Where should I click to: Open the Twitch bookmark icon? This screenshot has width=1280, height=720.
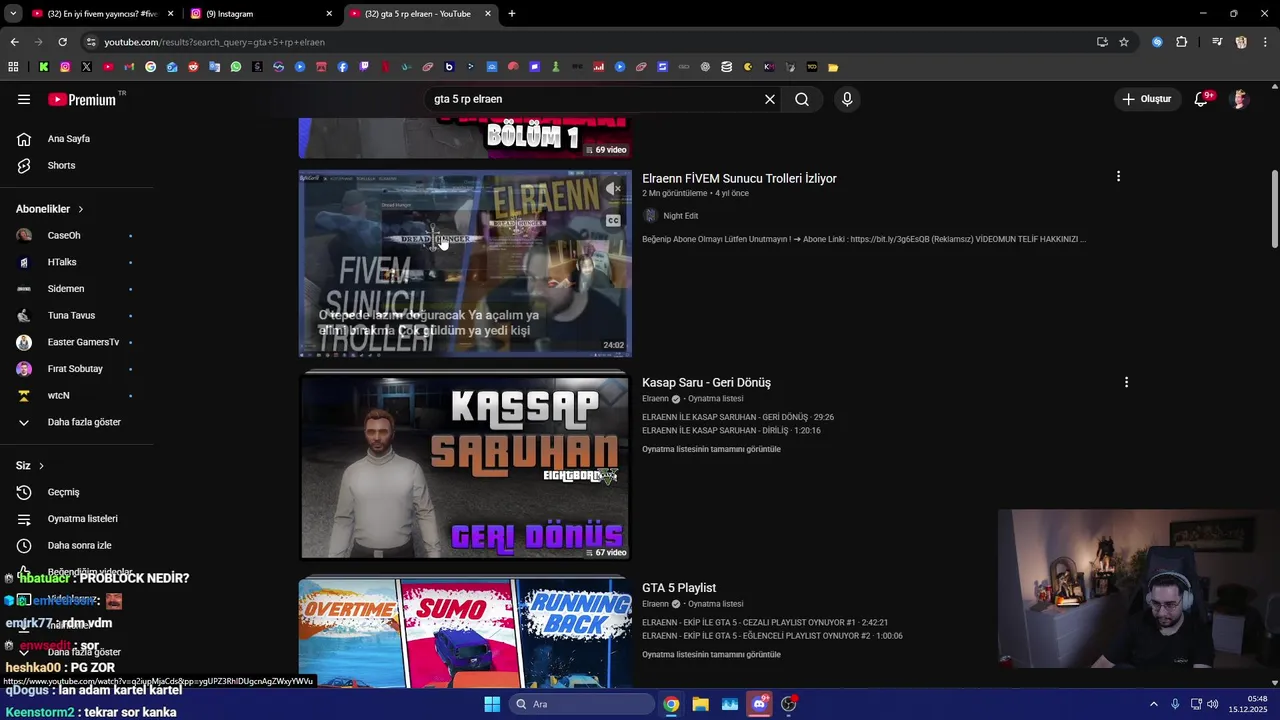click(364, 67)
